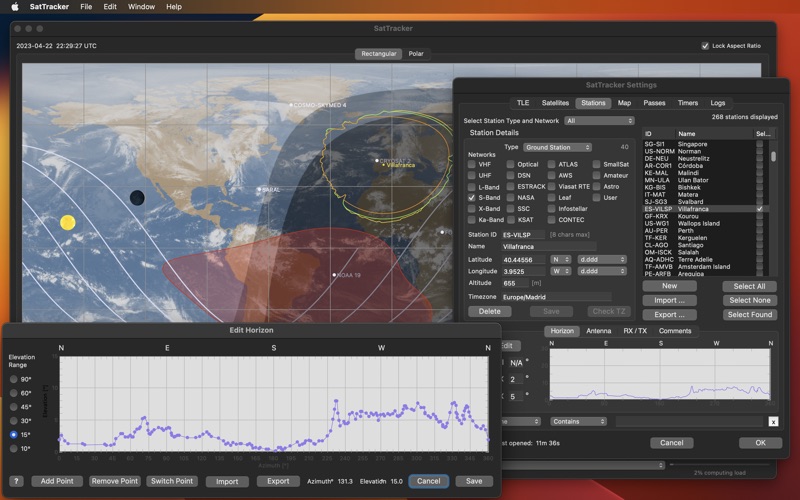Switch to the Passes tab
The width and height of the screenshot is (800, 500).
pyautogui.click(x=654, y=103)
